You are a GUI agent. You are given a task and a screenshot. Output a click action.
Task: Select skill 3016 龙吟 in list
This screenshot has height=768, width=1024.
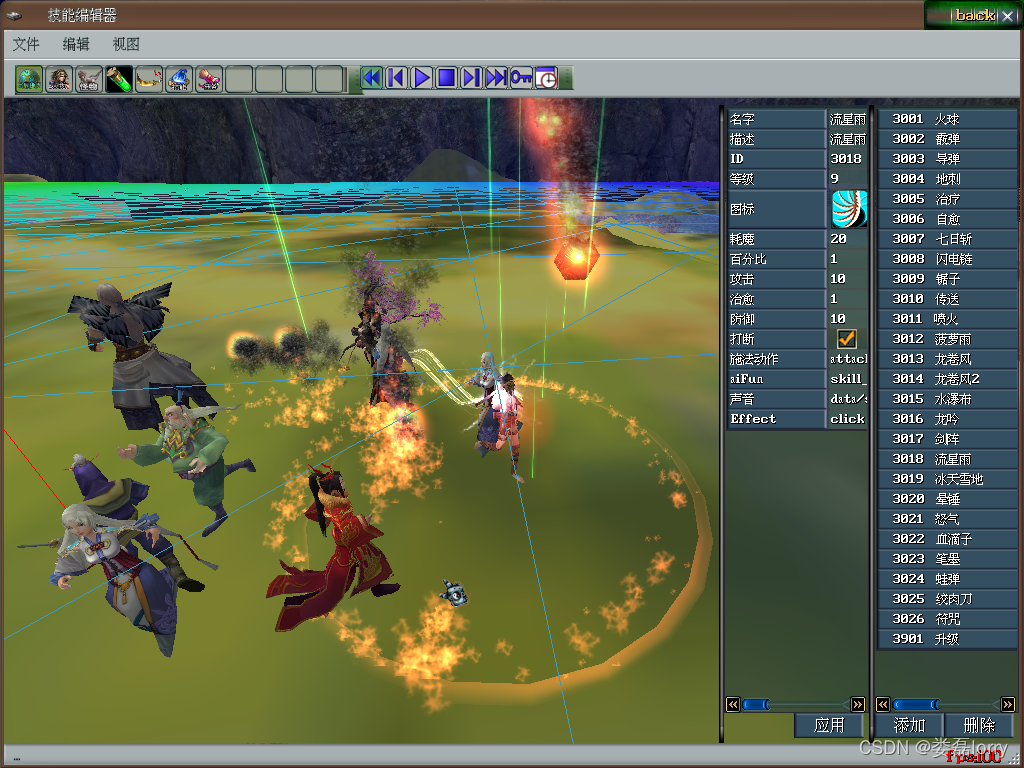pyautogui.click(x=948, y=419)
